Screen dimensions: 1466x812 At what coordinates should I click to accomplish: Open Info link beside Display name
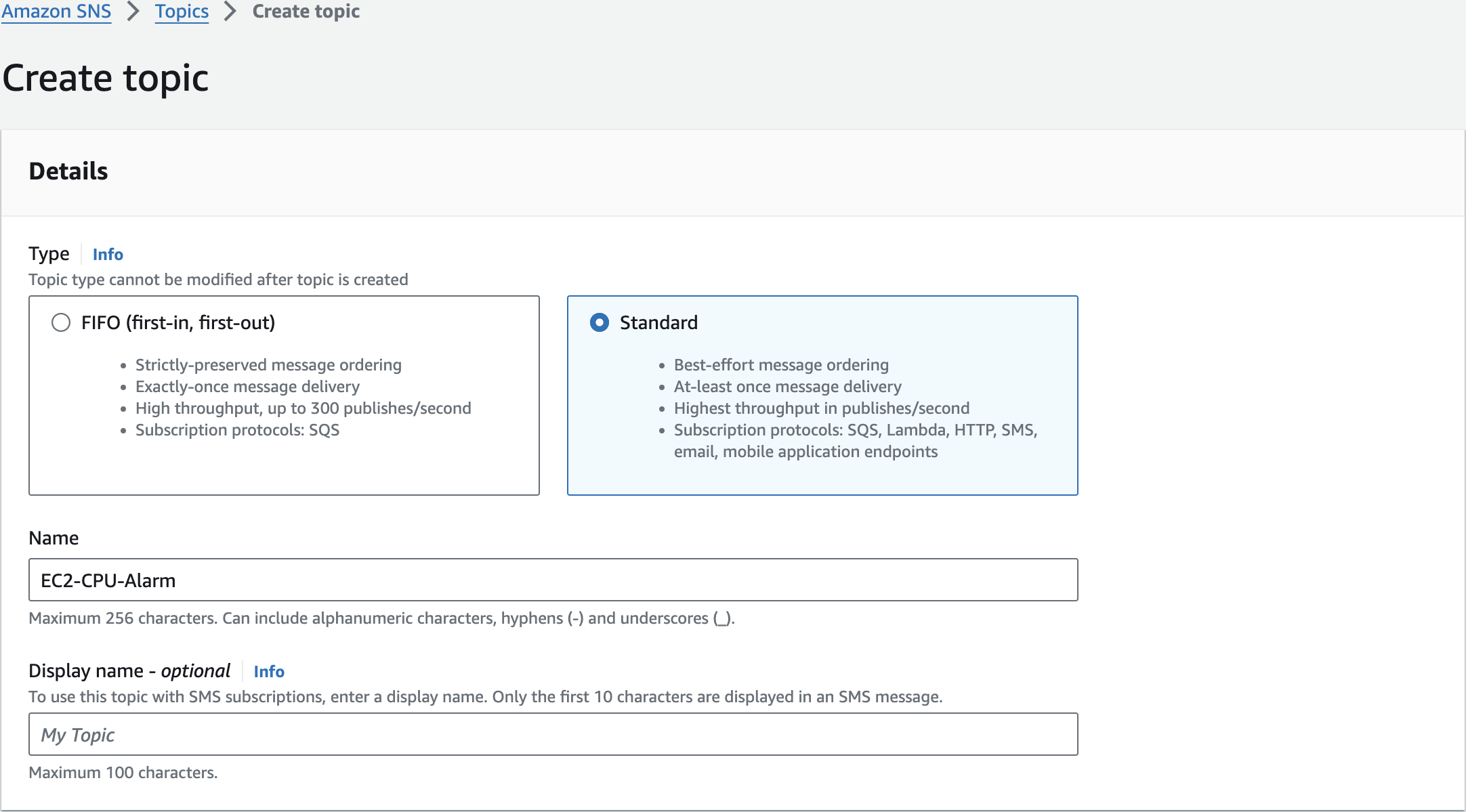(x=269, y=671)
